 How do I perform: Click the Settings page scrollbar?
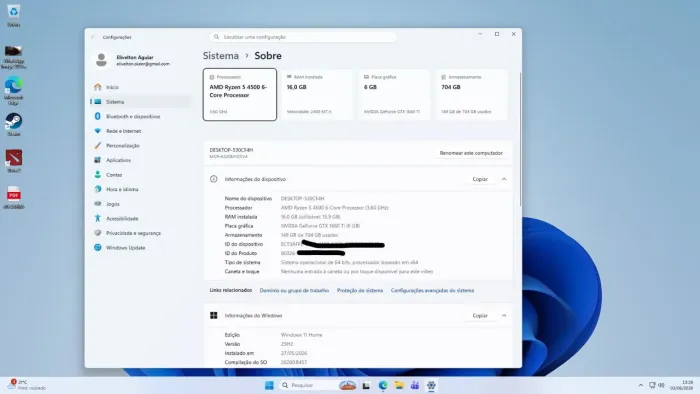click(x=520, y=139)
